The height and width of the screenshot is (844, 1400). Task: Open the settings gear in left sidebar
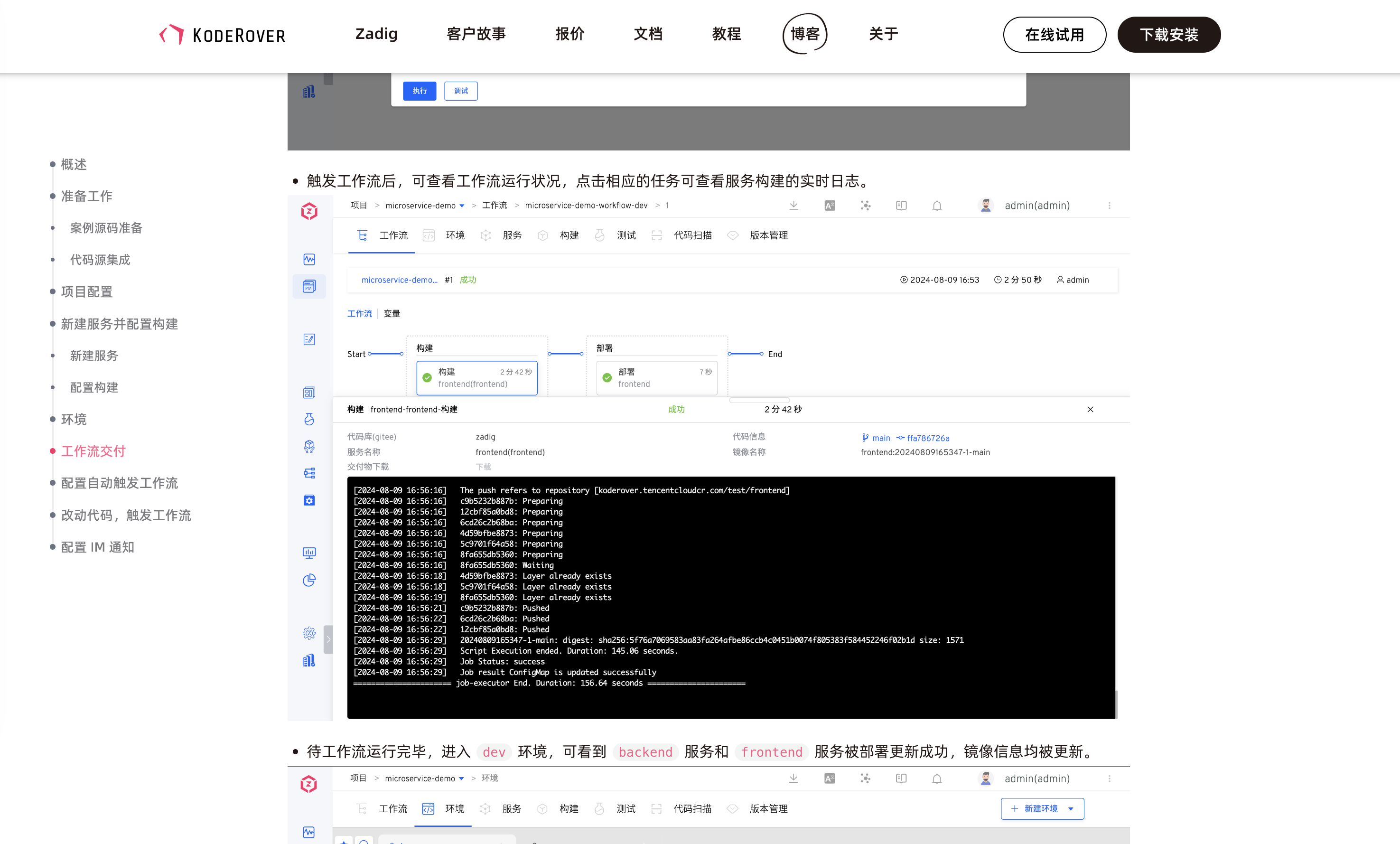pos(309,633)
